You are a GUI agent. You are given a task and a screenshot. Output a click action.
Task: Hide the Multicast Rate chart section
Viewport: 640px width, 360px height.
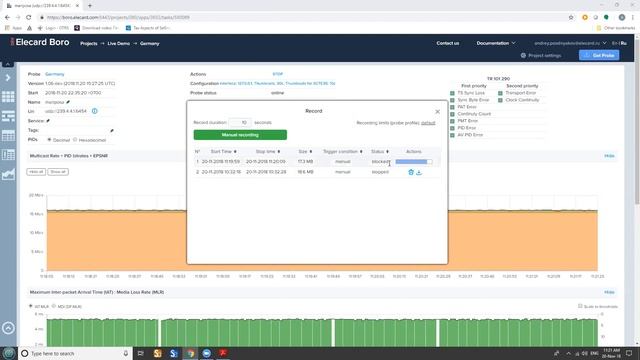609,156
